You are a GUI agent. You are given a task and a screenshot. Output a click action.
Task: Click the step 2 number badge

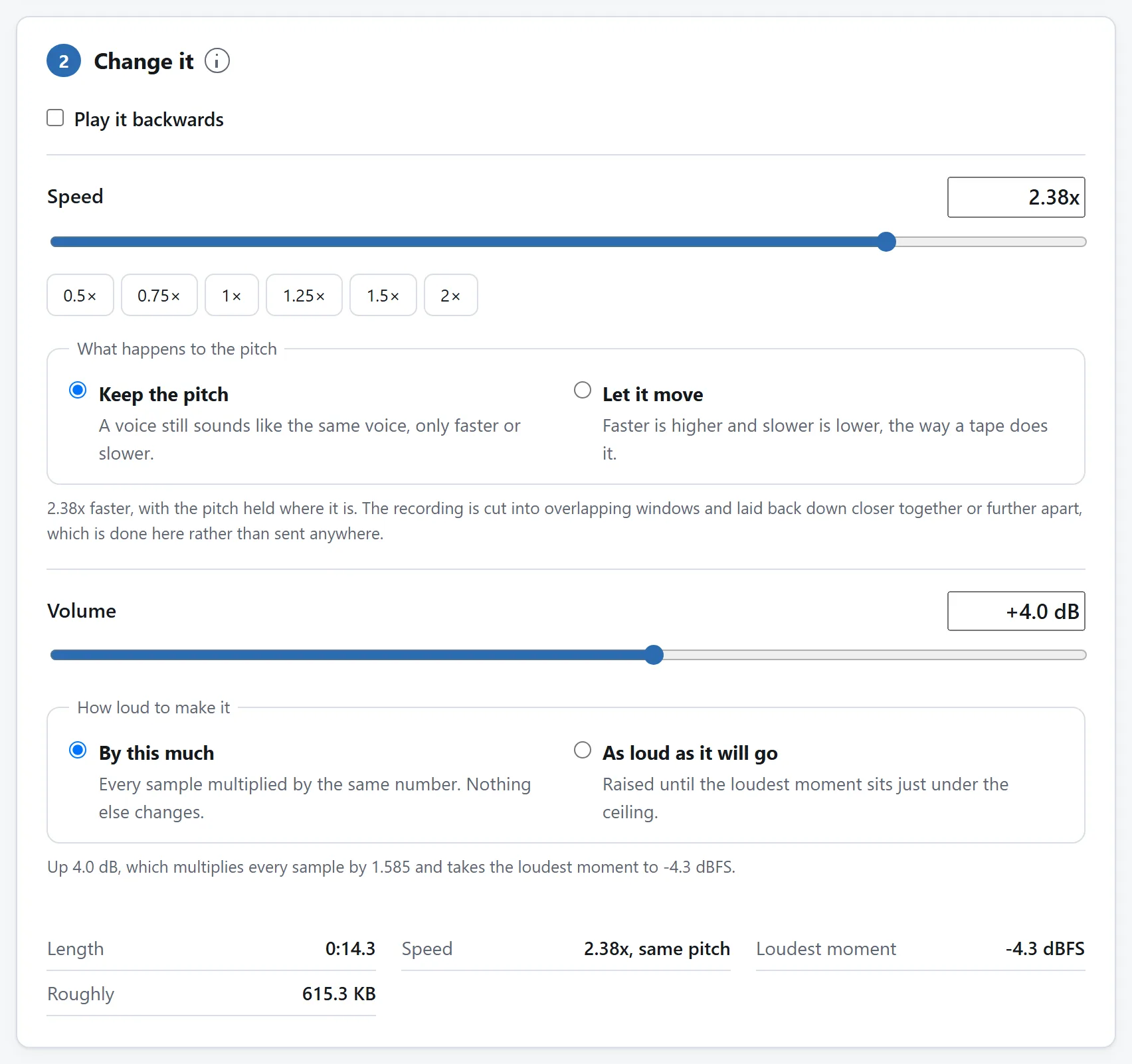64,61
